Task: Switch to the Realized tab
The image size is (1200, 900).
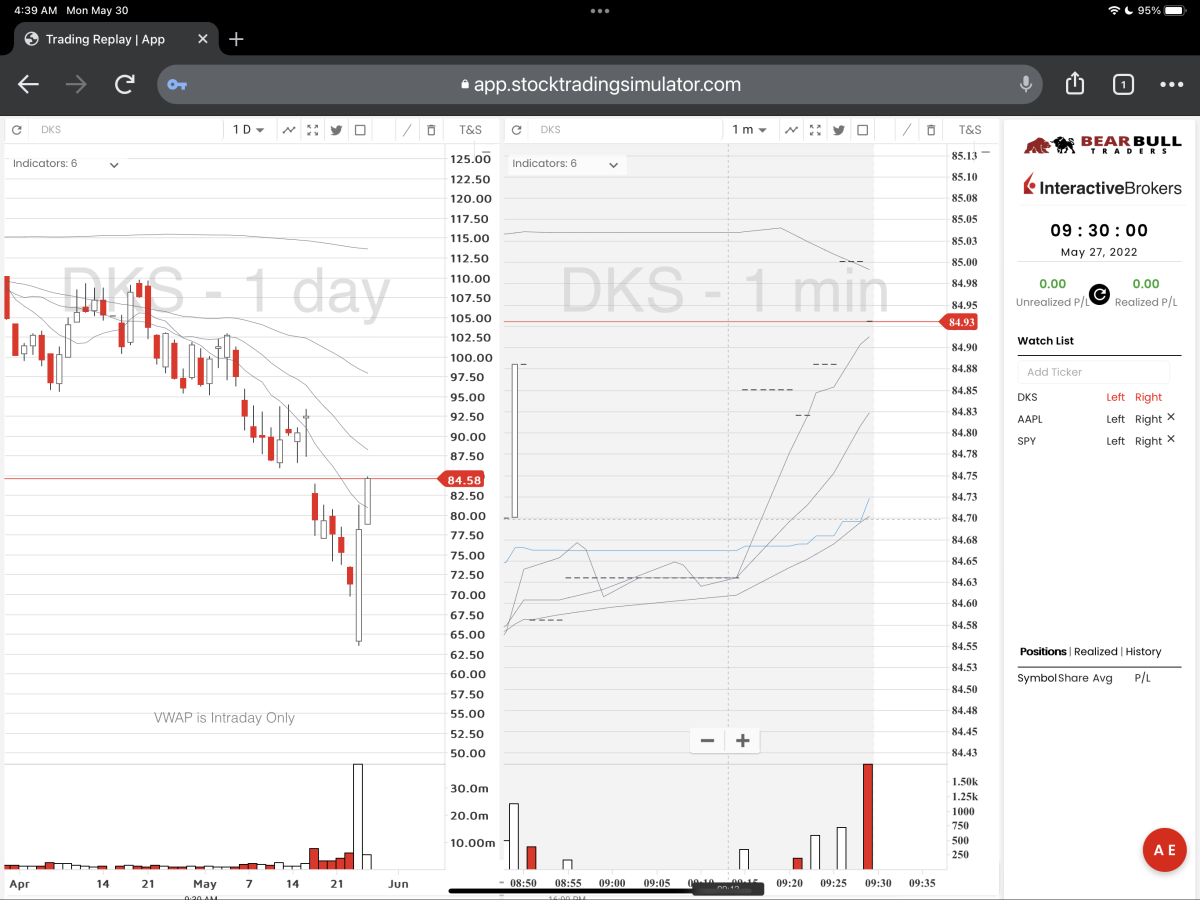Action: 1095,652
